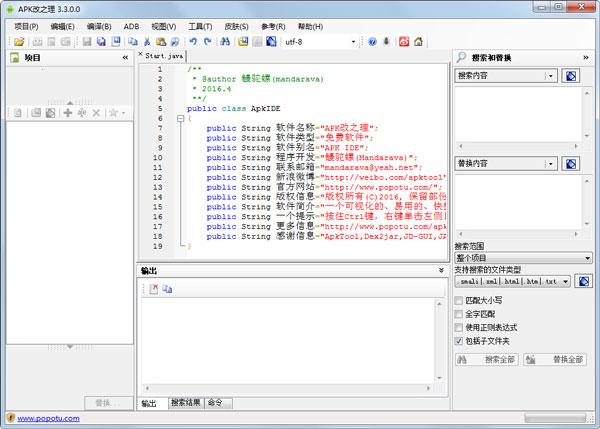Click the shield icon in status bar

click(x=11, y=418)
